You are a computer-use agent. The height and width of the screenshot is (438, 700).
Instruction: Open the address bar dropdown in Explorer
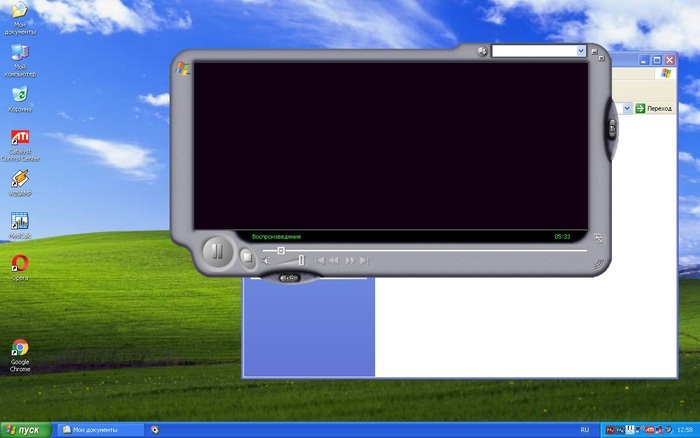627,108
